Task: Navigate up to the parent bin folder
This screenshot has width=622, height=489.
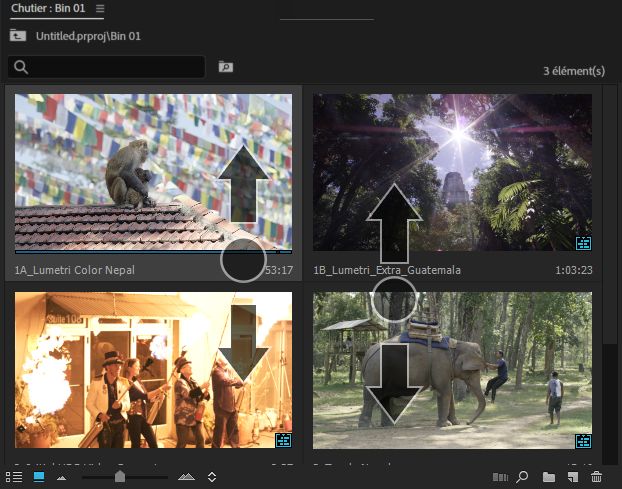Action: click(18, 36)
